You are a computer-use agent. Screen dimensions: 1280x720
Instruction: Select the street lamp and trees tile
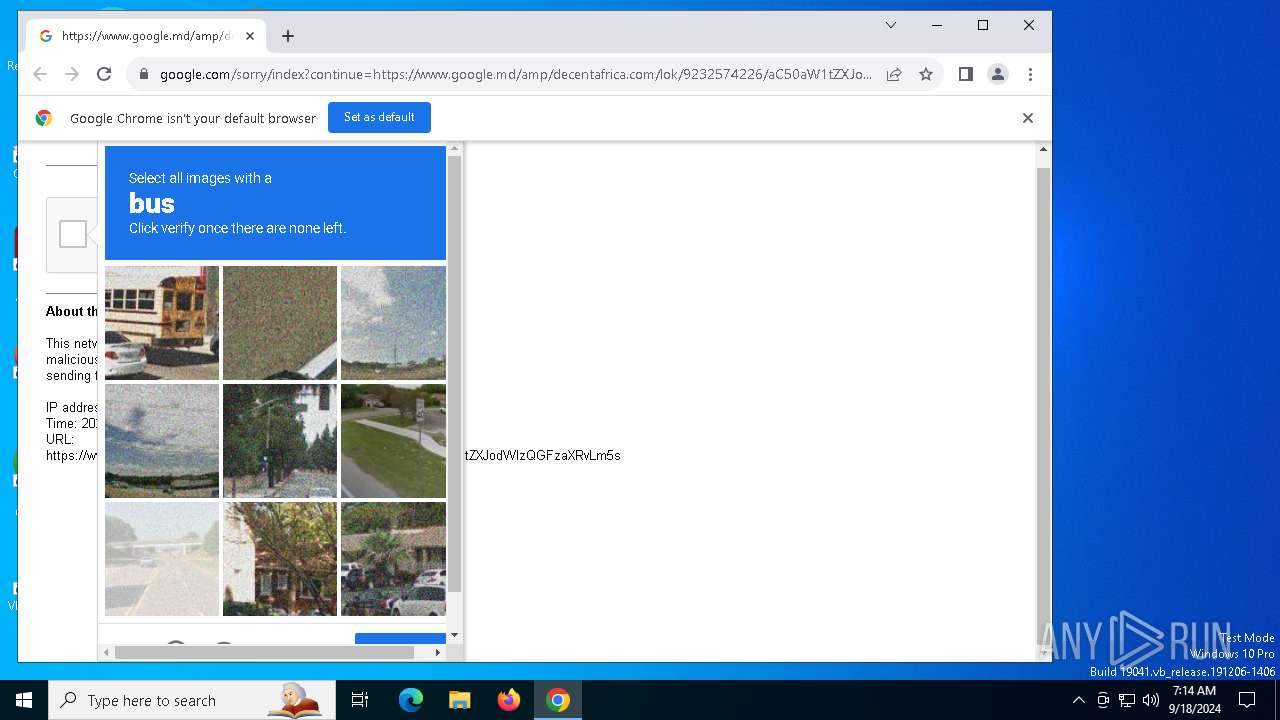280,441
